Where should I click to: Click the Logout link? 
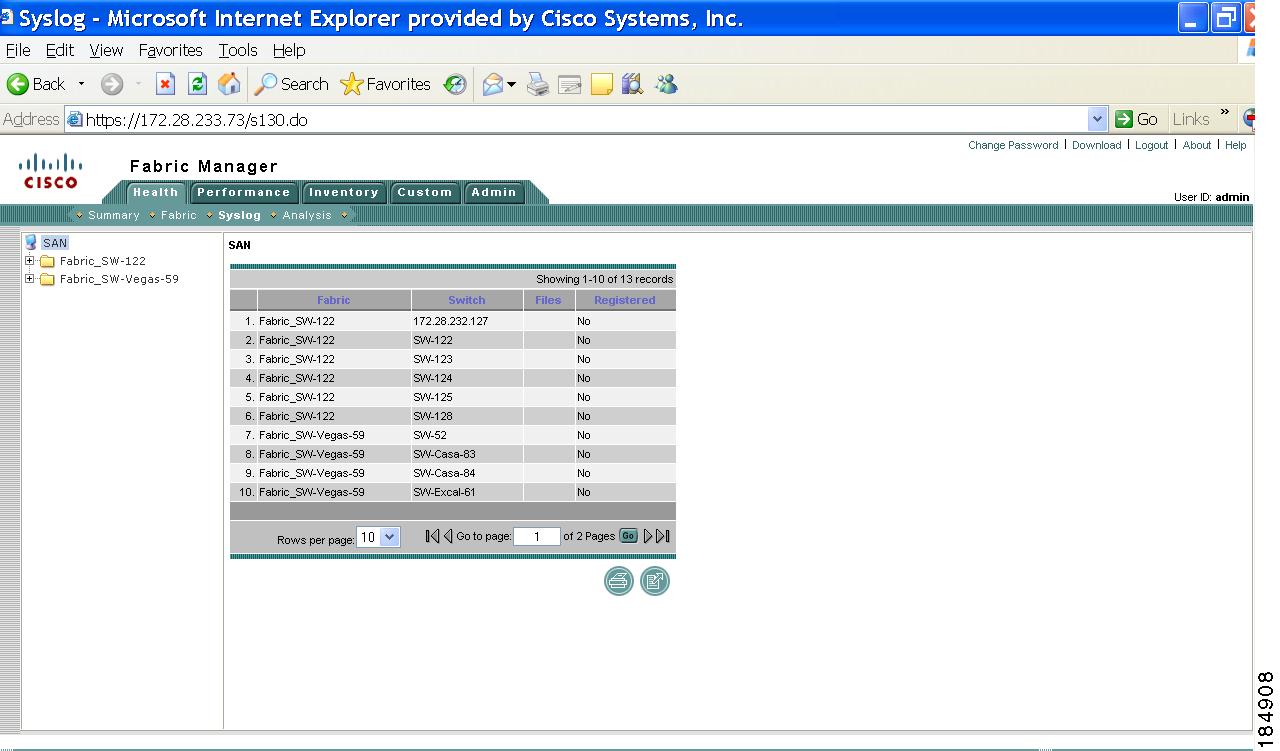(x=1152, y=146)
